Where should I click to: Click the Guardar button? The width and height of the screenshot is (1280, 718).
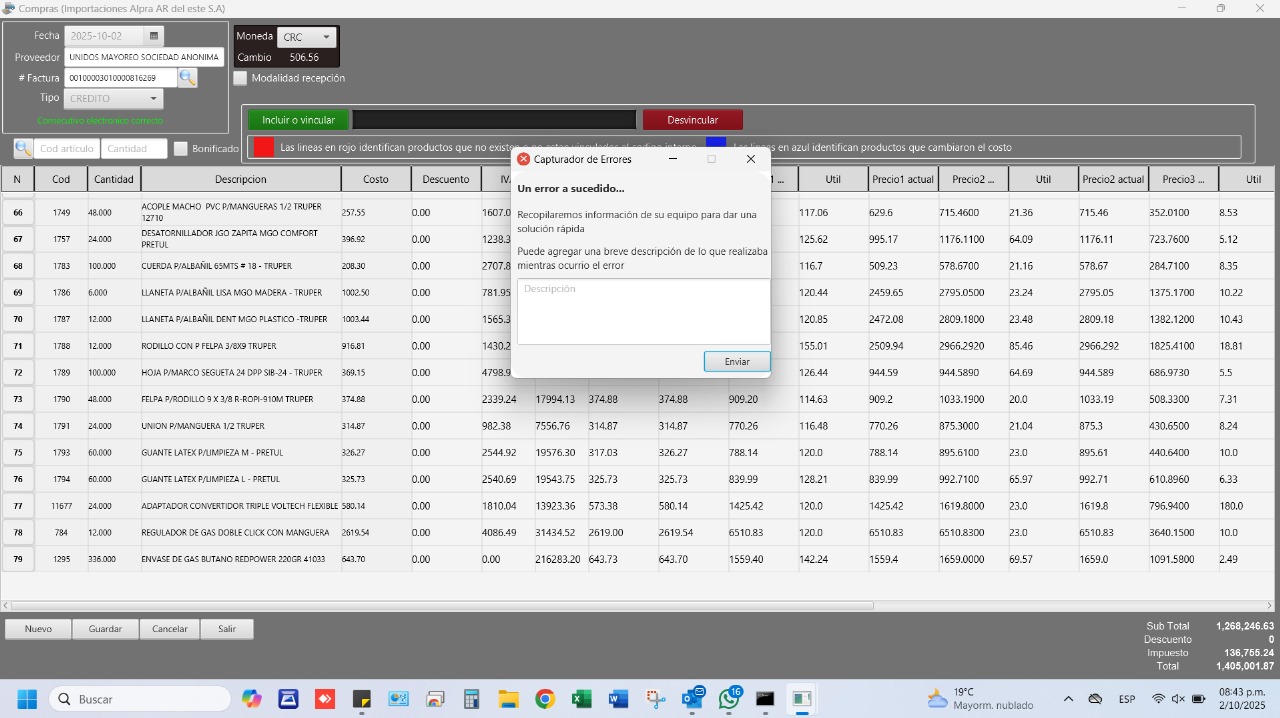(105, 629)
